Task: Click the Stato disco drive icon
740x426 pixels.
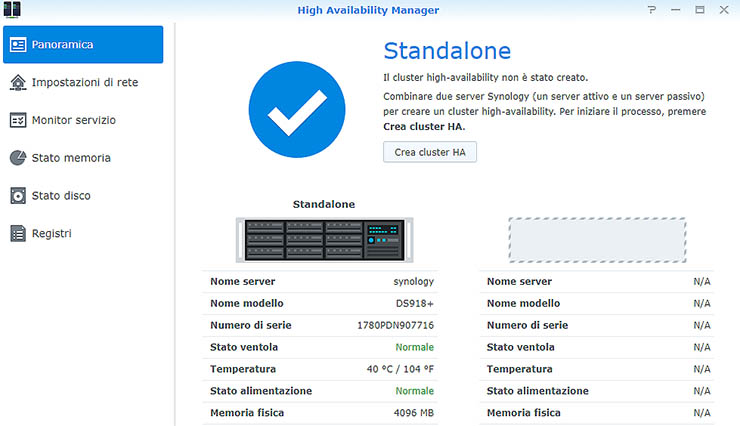Action: pyautogui.click(x=18, y=196)
